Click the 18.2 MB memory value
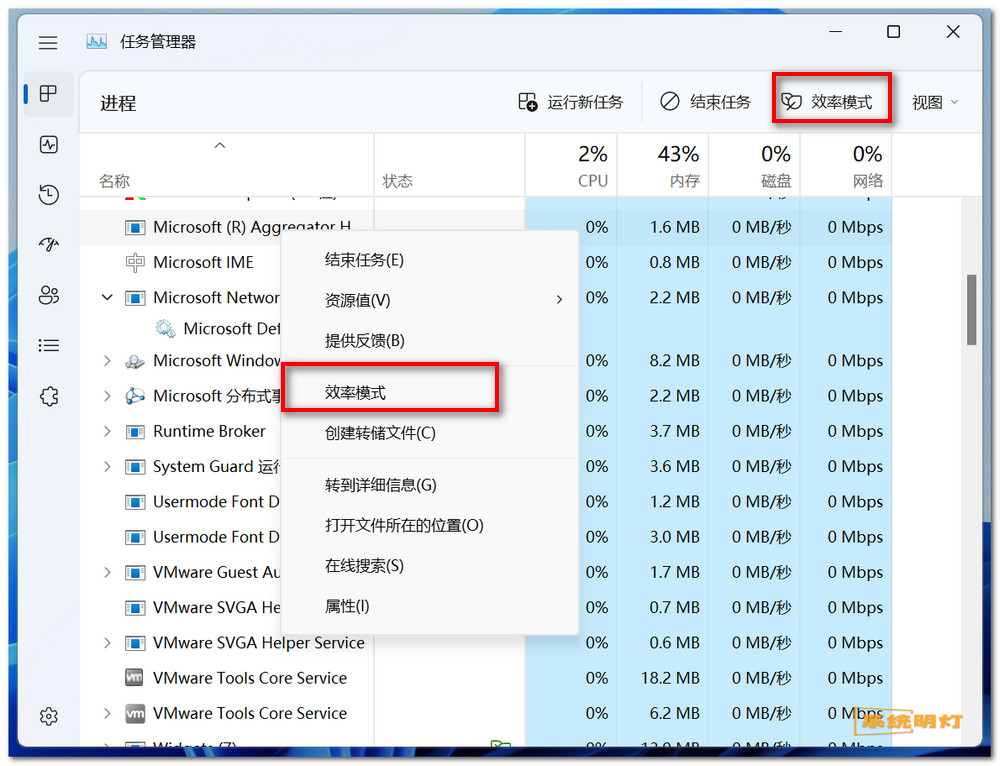This screenshot has width=1000, height=766. [670, 678]
